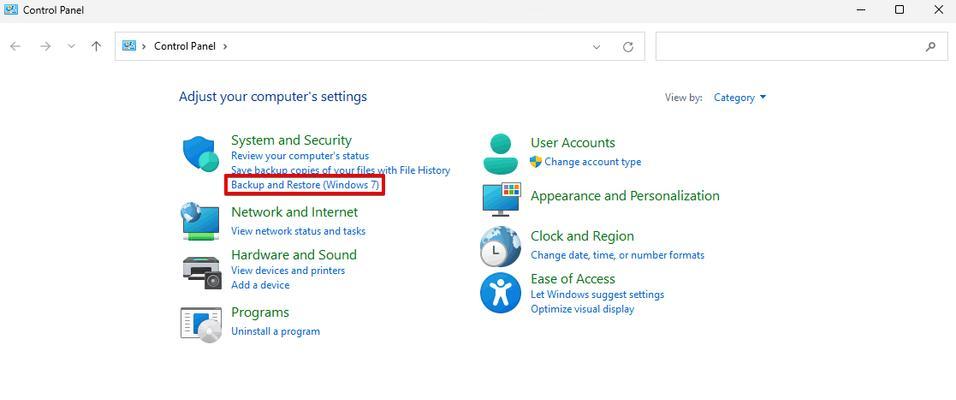Viewport: 956px width, 400px height.
Task: Open Hardware and Sound category
Action: [x=294, y=255]
